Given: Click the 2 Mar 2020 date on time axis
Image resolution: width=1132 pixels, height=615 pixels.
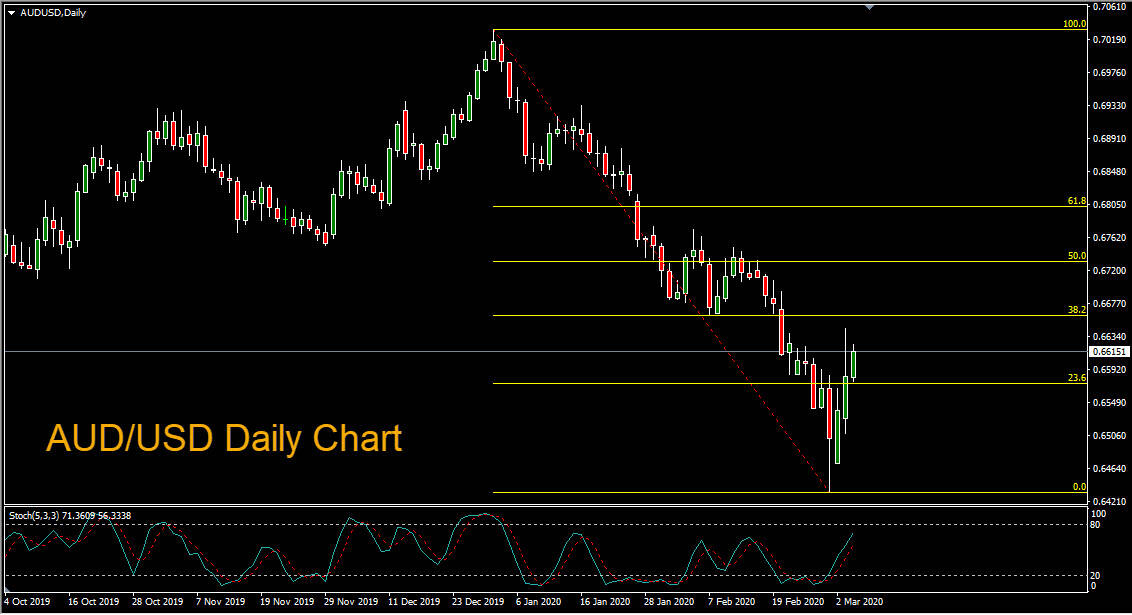Looking at the screenshot, I should [859, 601].
